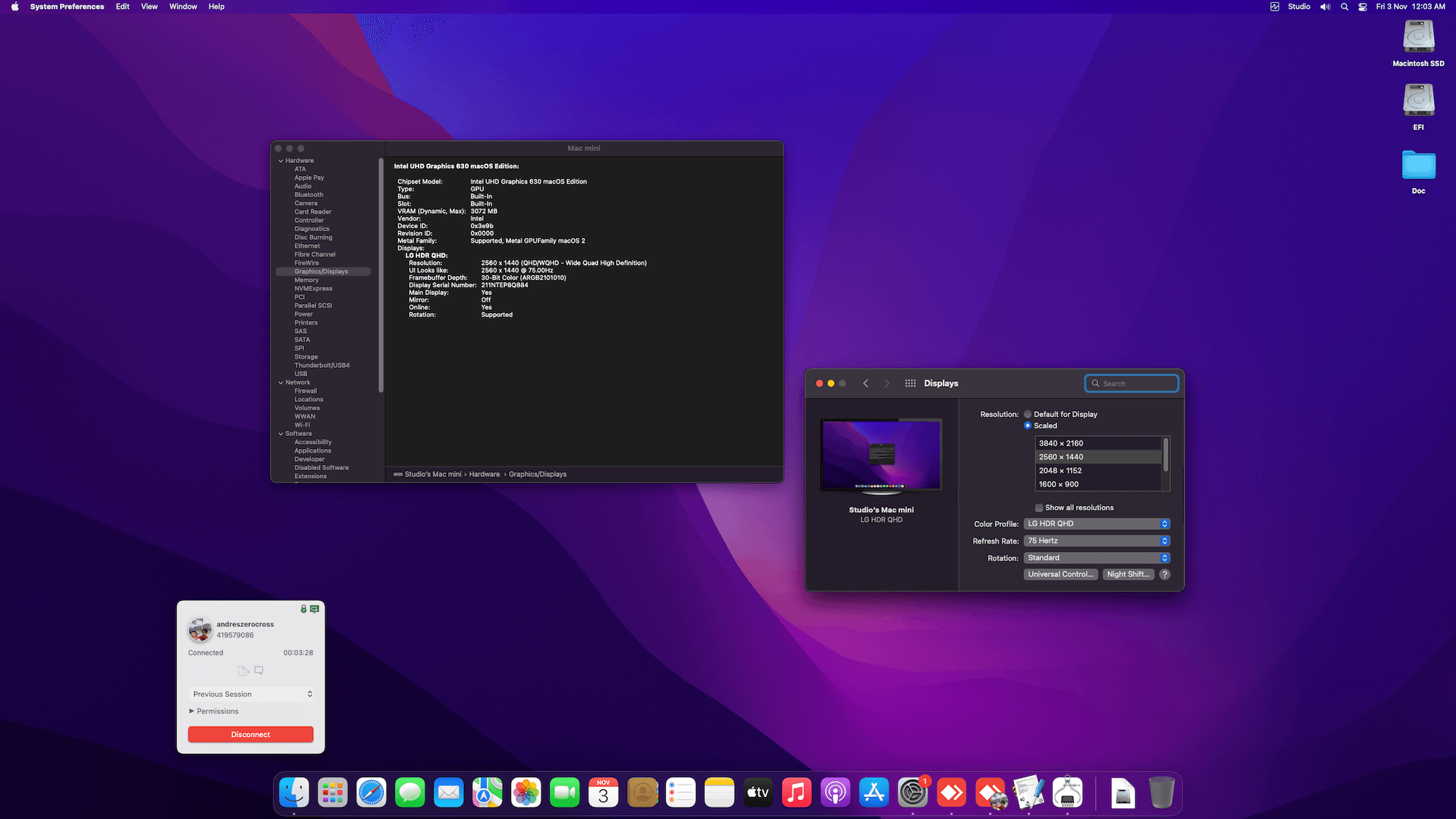Open Messages app in the Dock
The width and height of the screenshot is (1456, 819).
click(x=410, y=793)
